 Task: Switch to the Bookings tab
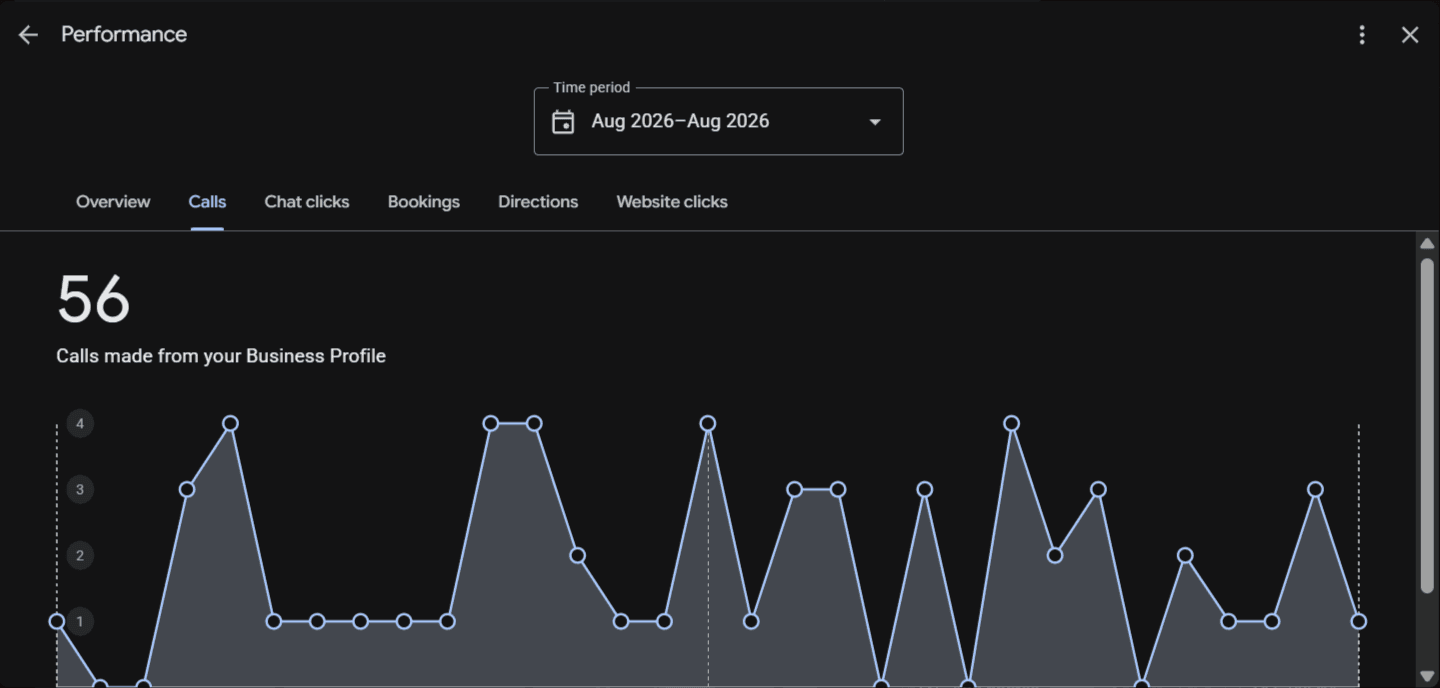(x=424, y=202)
